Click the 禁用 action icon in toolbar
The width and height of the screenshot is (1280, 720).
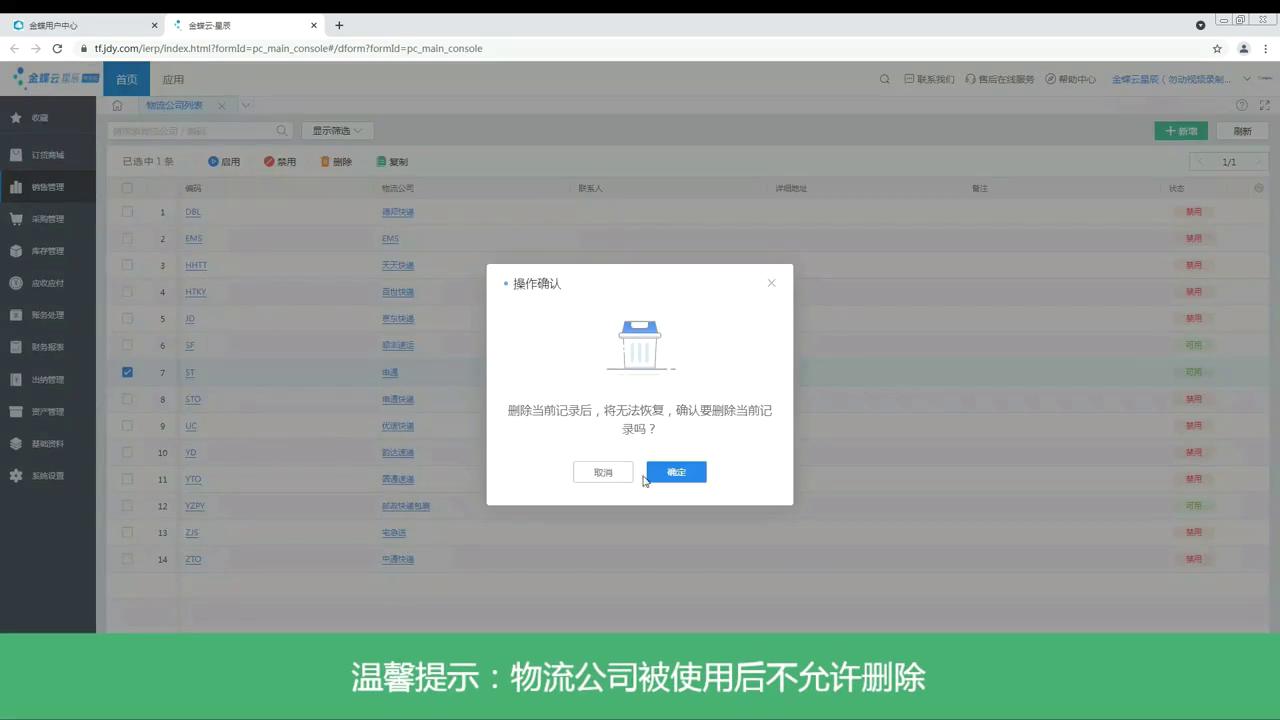(268, 161)
